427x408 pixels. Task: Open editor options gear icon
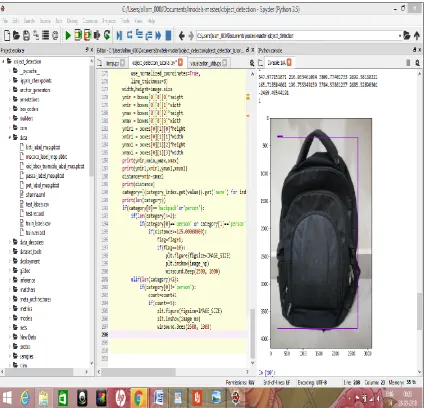[x=252, y=63]
